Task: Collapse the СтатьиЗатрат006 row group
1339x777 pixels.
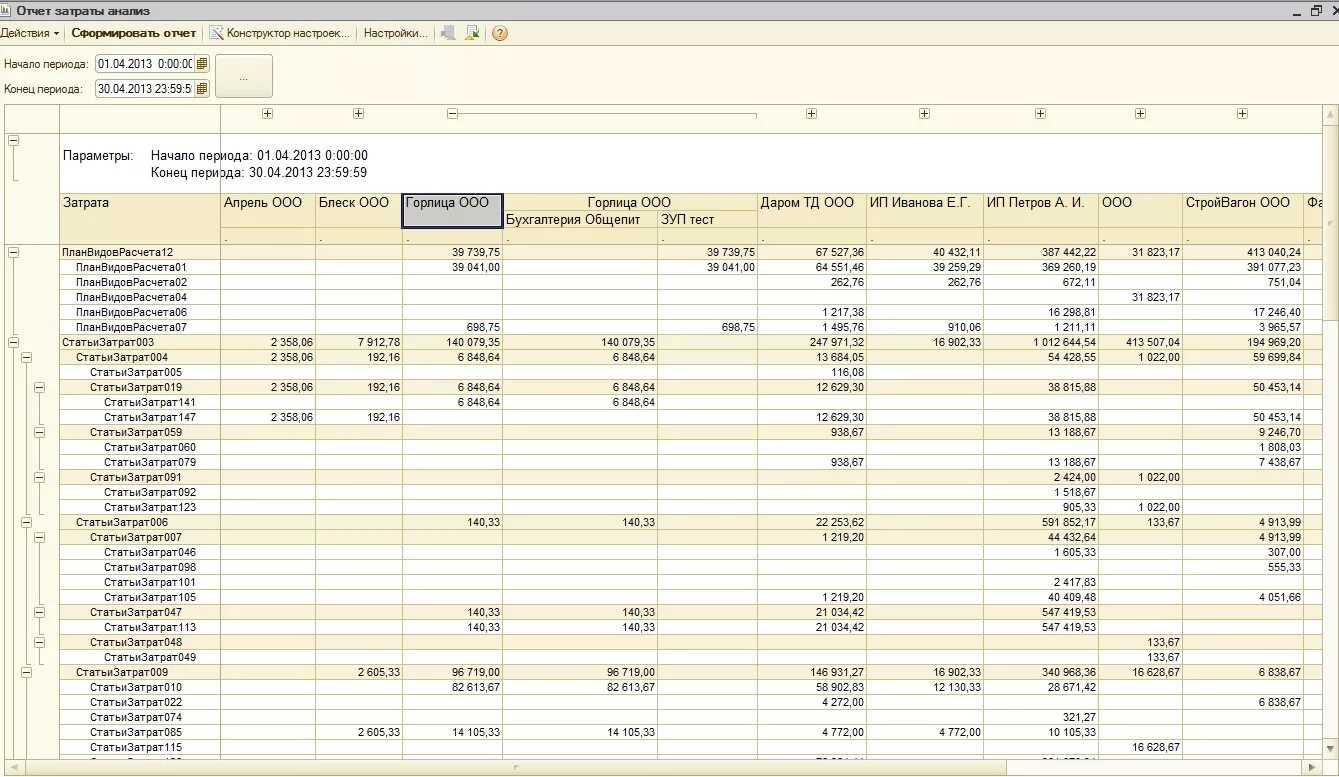Action: coord(27,522)
